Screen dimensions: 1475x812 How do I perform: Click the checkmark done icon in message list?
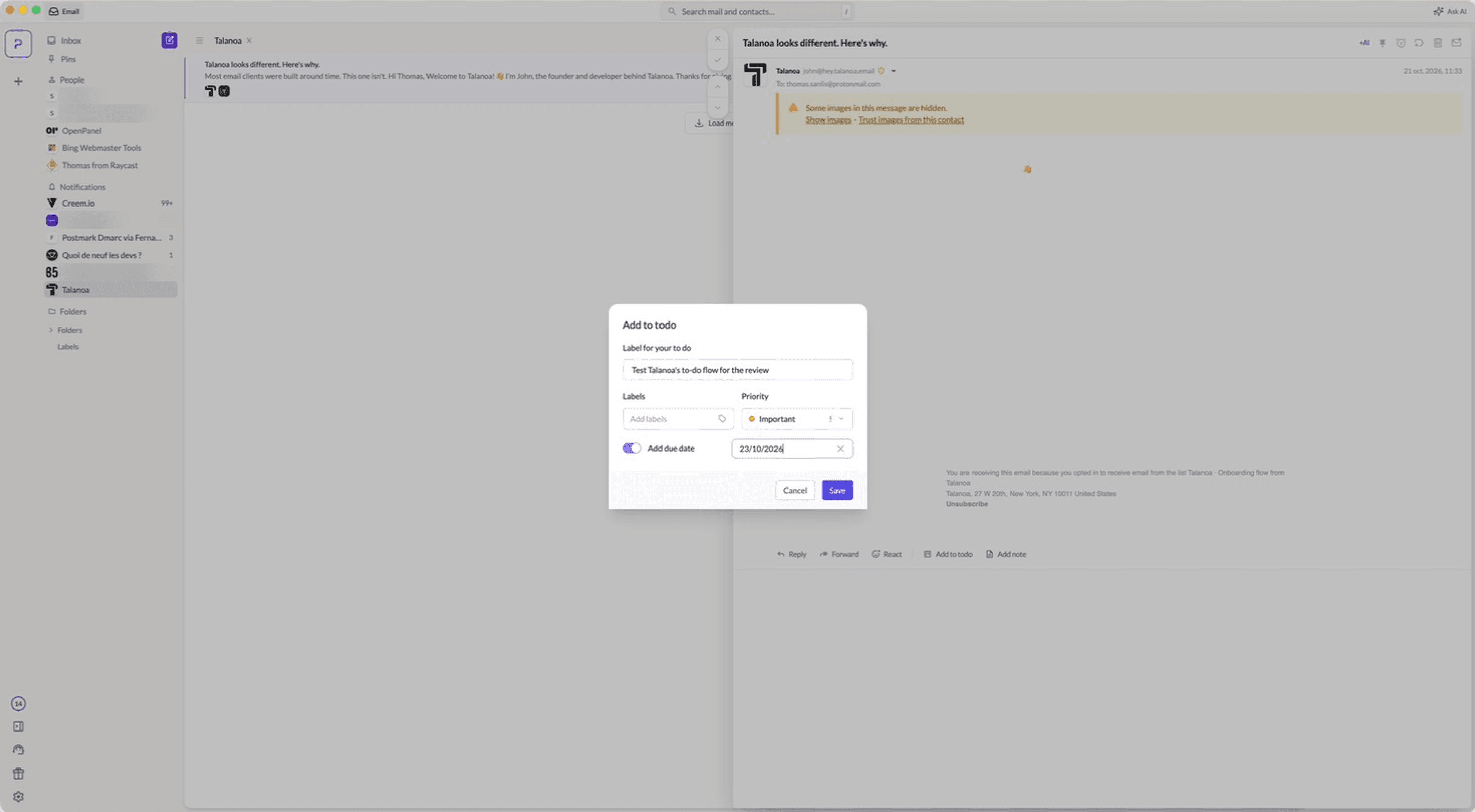click(717, 60)
